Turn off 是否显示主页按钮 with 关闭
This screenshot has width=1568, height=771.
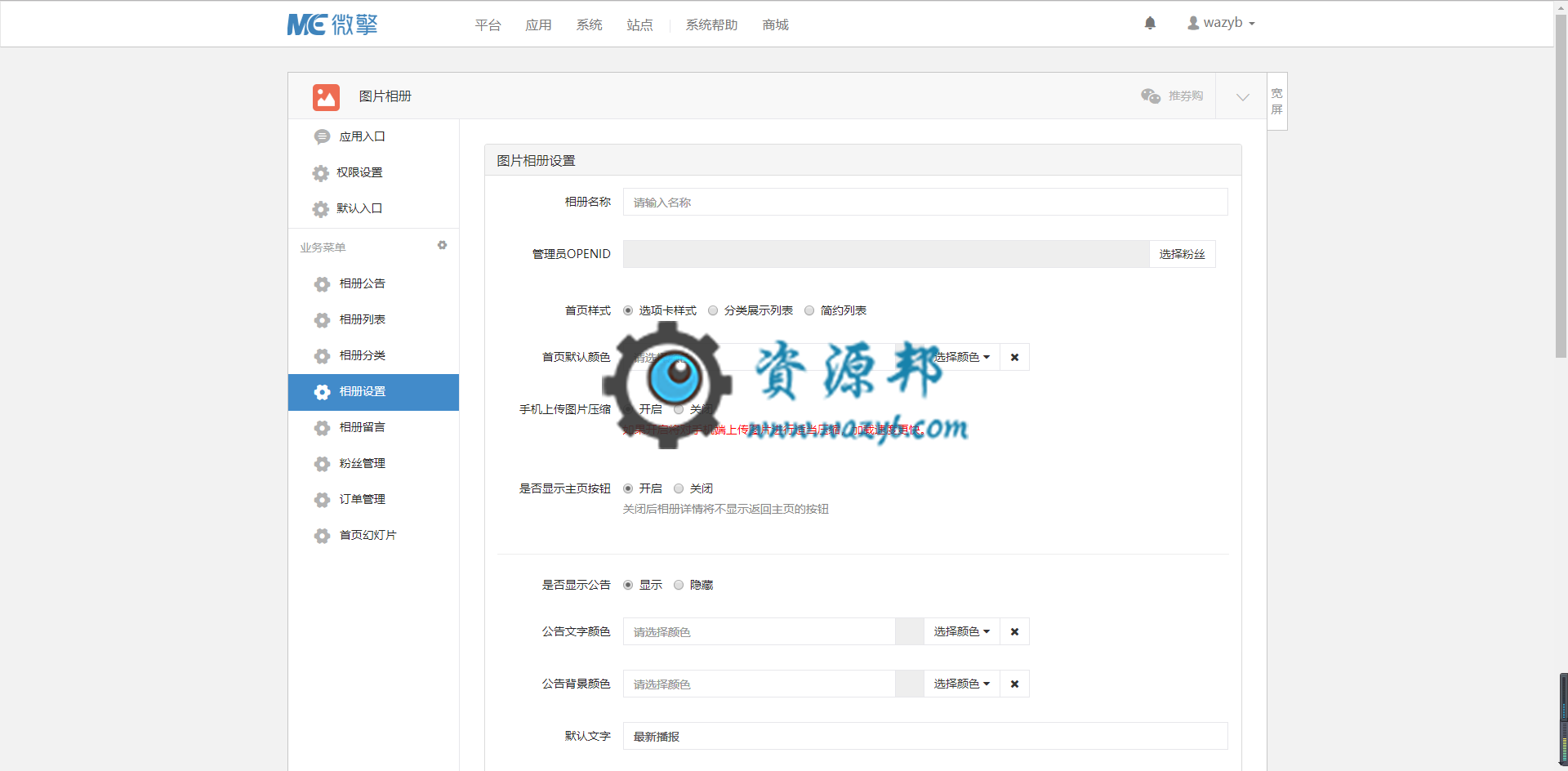[x=679, y=488]
